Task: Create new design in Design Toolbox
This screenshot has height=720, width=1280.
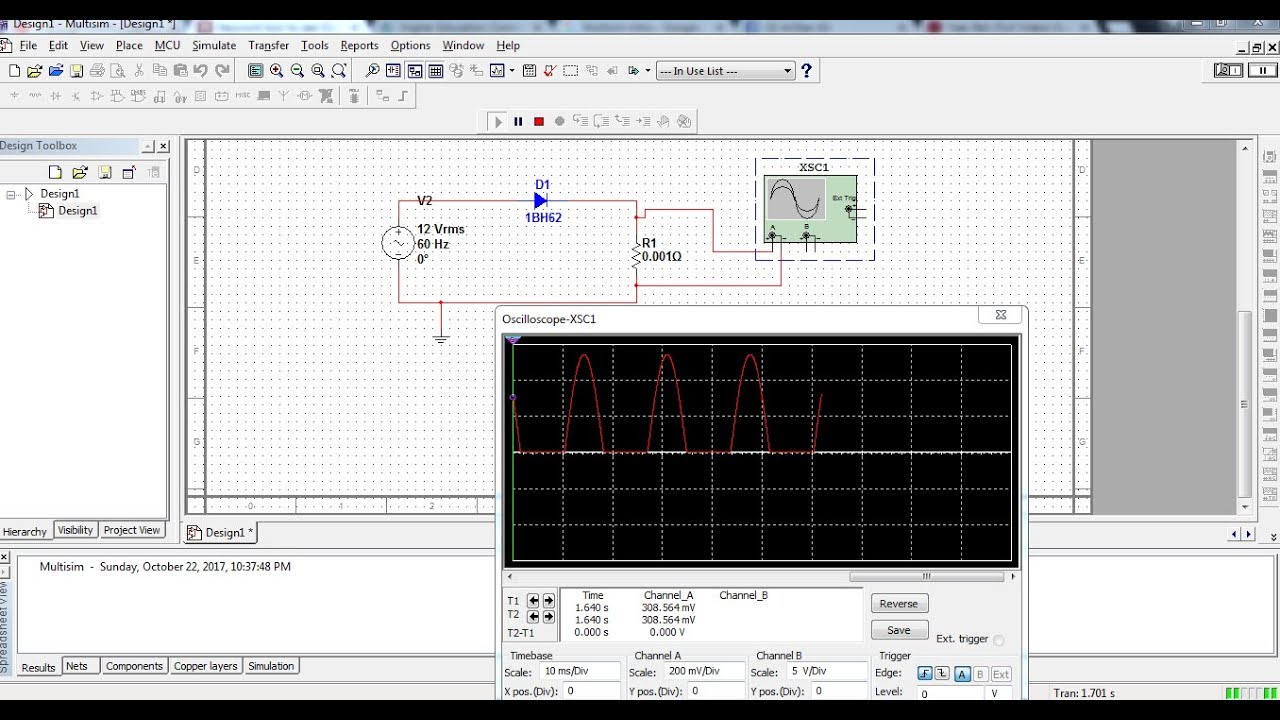Action: [56, 172]
